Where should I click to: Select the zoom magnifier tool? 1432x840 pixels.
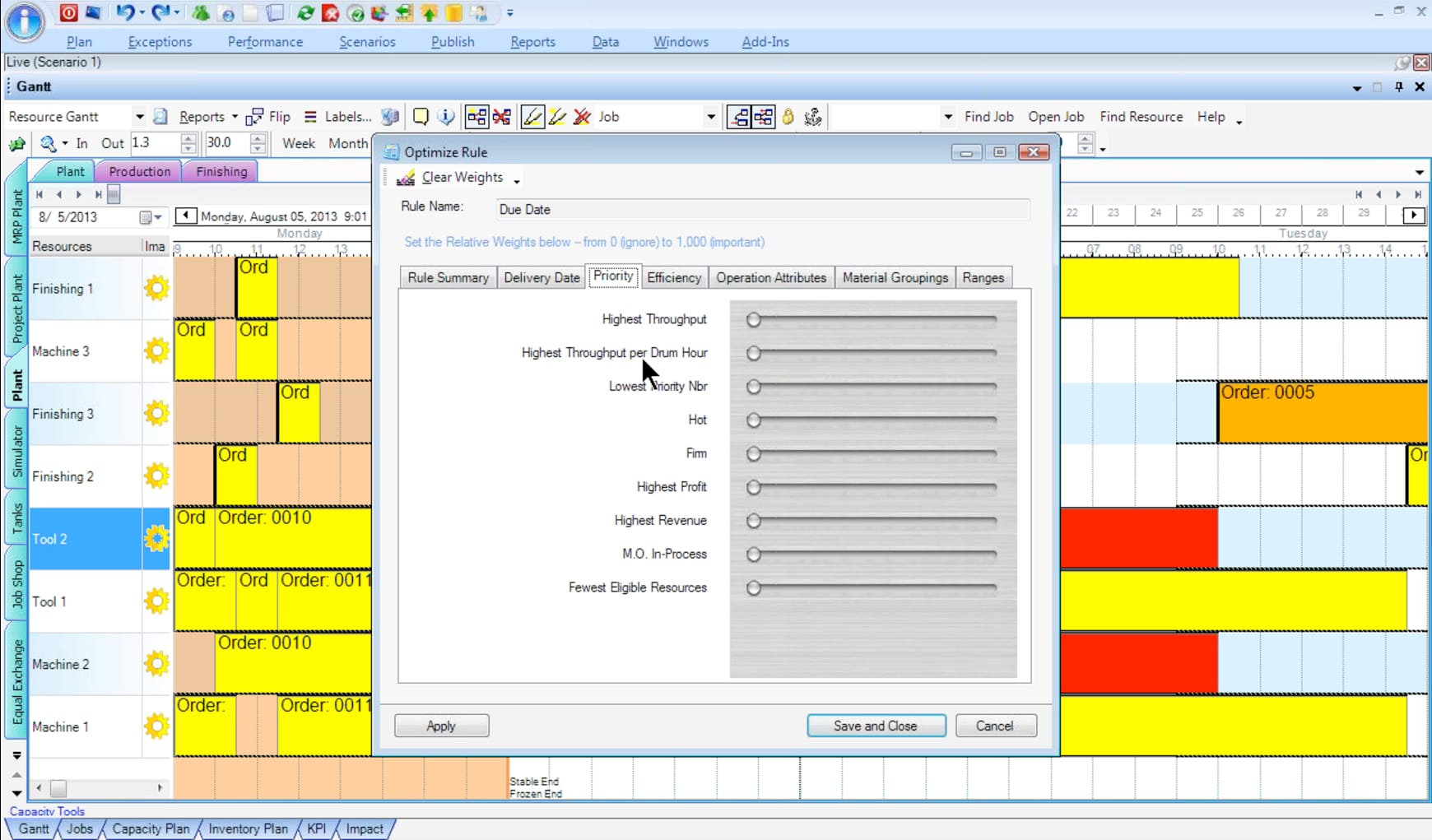tap(47, 143)
